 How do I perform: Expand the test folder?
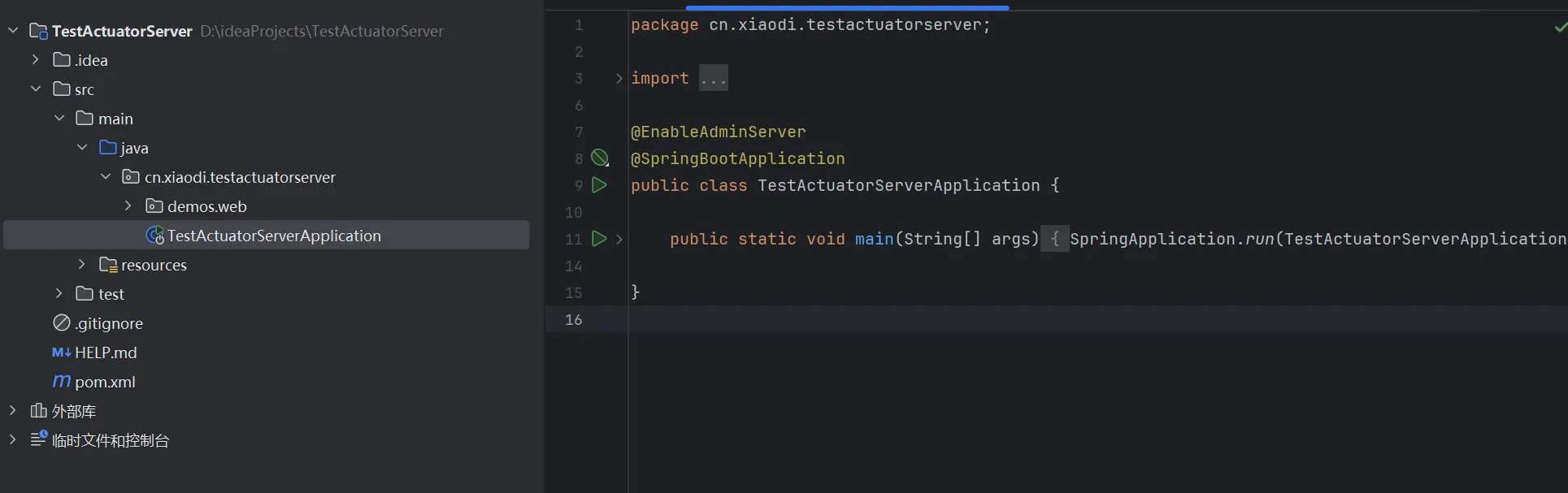coord(59,294)
